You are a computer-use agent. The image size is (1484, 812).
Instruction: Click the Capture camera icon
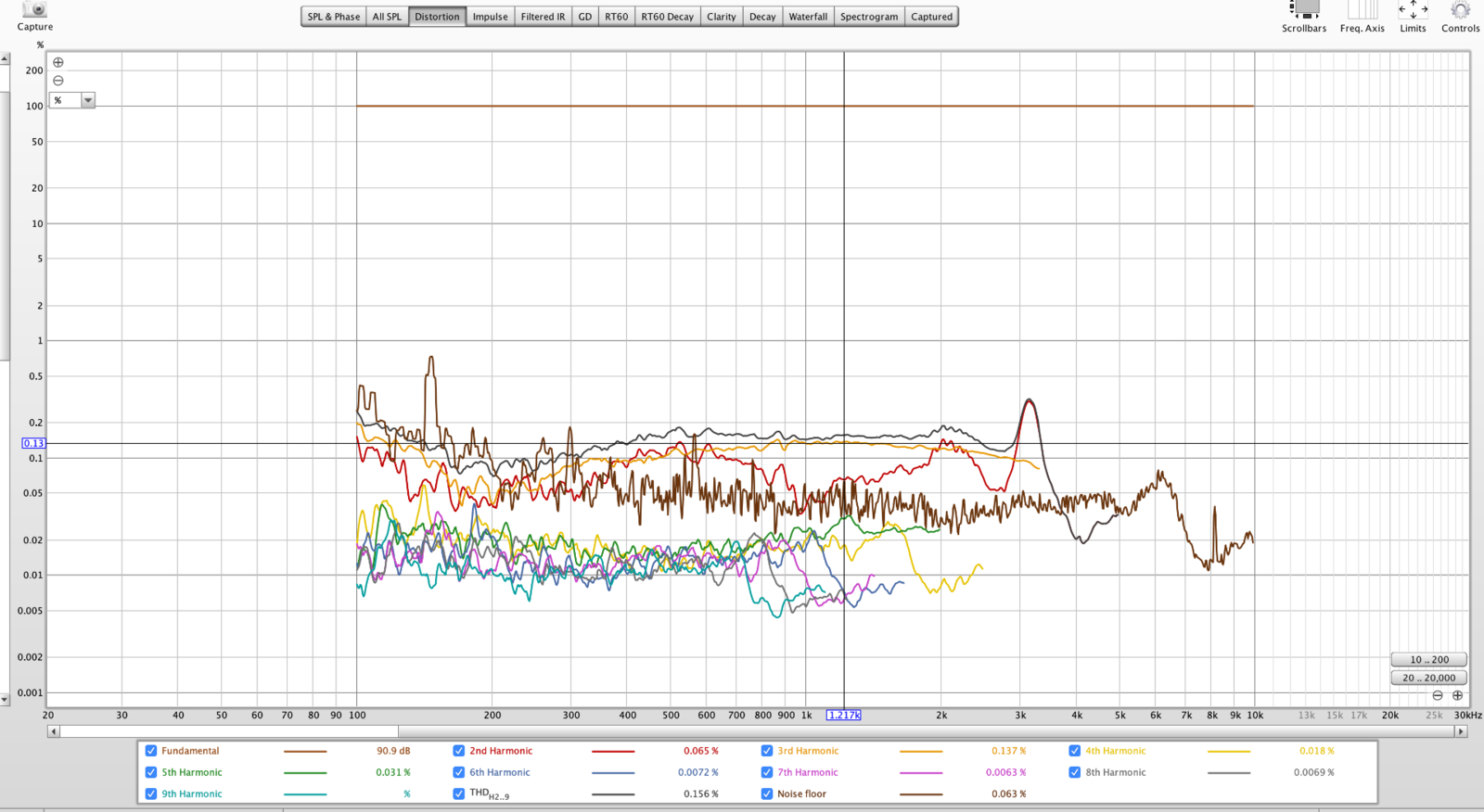(x=35, y=8)
